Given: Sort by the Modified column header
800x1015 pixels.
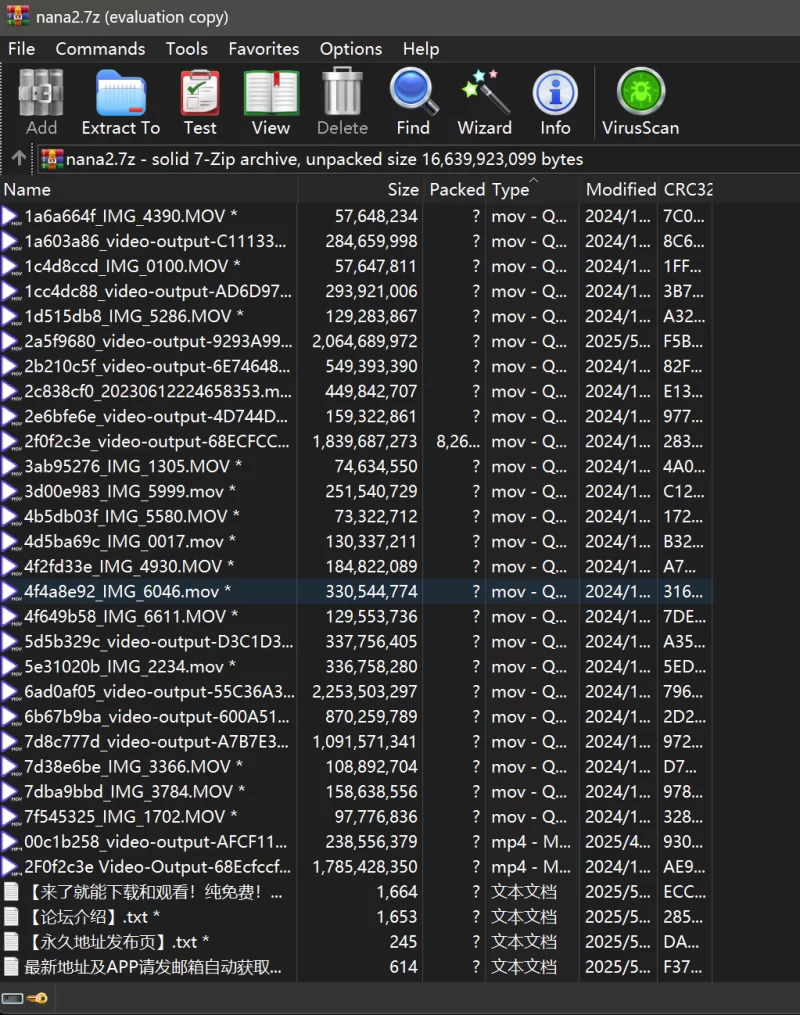Looking at the screenshot, I should [620, 190].
